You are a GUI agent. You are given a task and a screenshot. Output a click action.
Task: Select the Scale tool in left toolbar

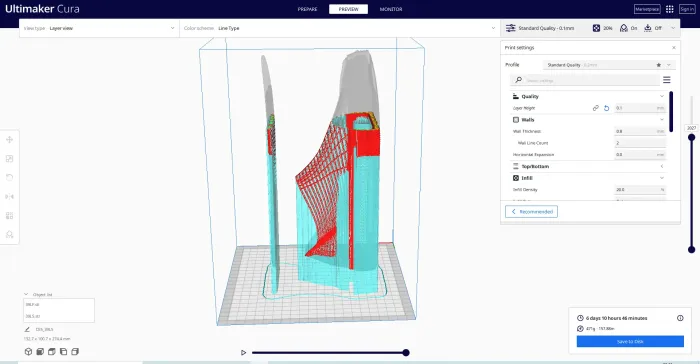tap(9, 159)
